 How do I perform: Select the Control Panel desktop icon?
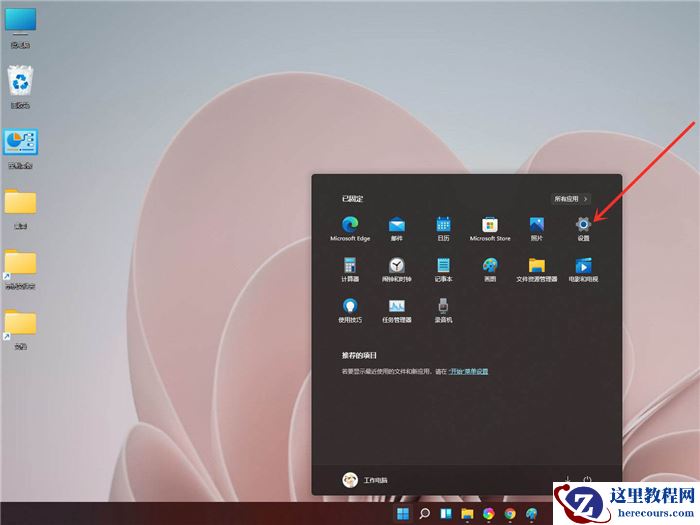(21, 149)
